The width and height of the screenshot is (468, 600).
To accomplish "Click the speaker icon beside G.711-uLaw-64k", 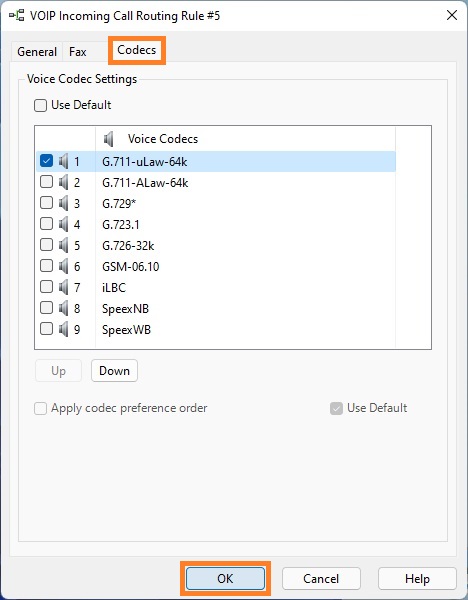I will 64,161.
